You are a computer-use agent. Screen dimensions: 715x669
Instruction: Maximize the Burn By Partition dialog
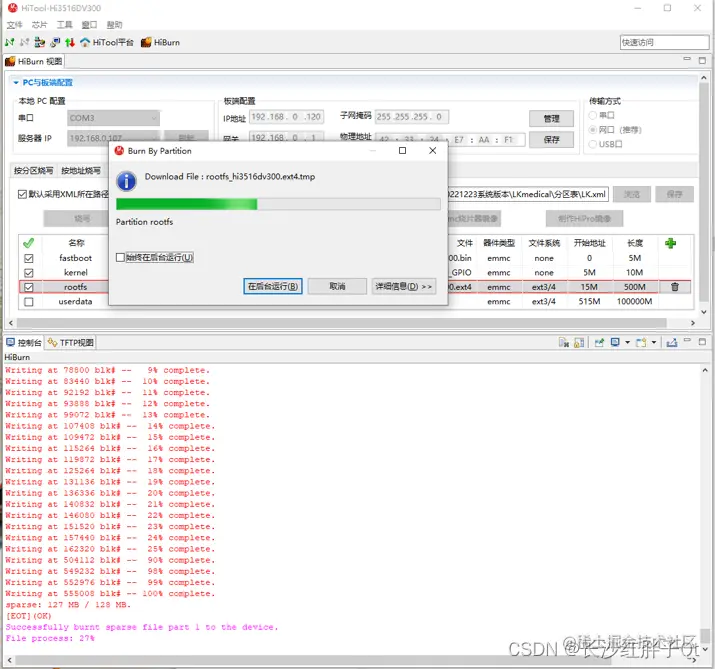pyautogui.click(x=402, y=150)
